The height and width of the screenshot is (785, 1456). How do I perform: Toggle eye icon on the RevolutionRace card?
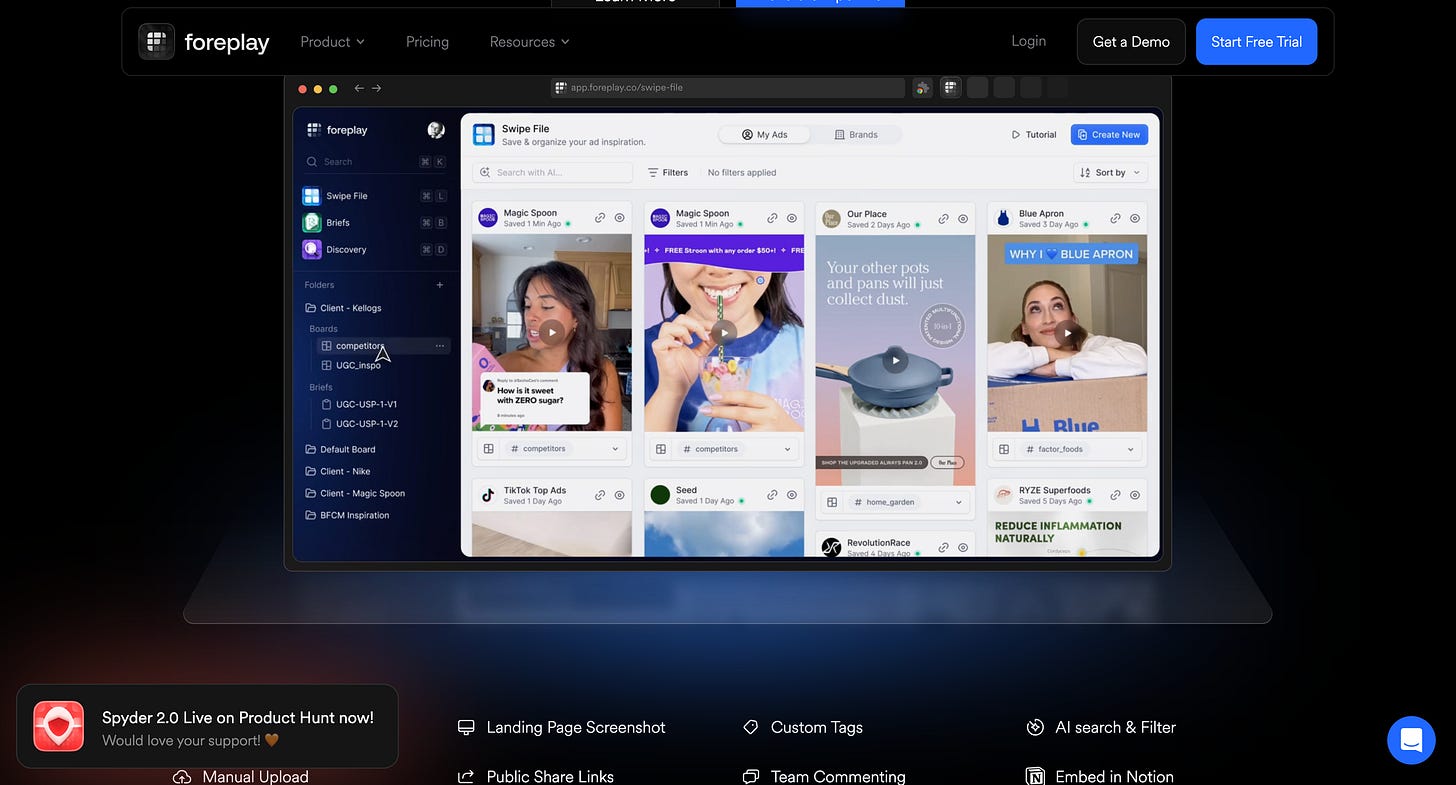tap(963, 547)
